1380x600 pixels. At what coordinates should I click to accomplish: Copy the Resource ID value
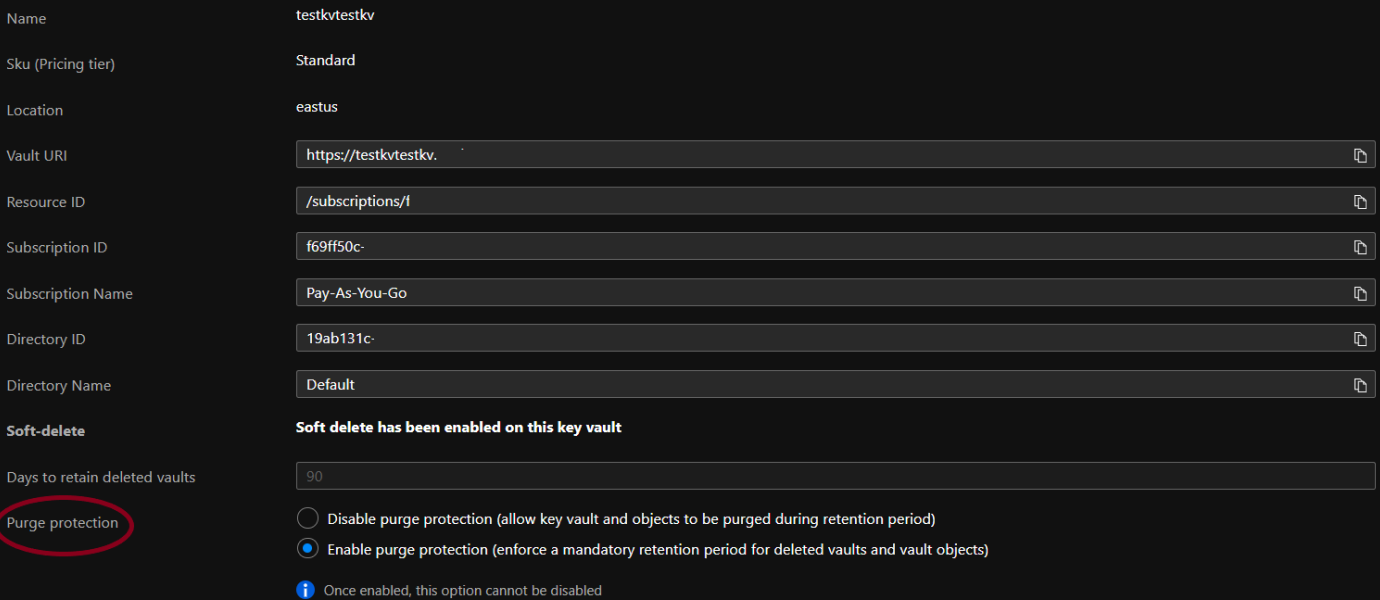pyautogui.click(x=1360, y=202)
